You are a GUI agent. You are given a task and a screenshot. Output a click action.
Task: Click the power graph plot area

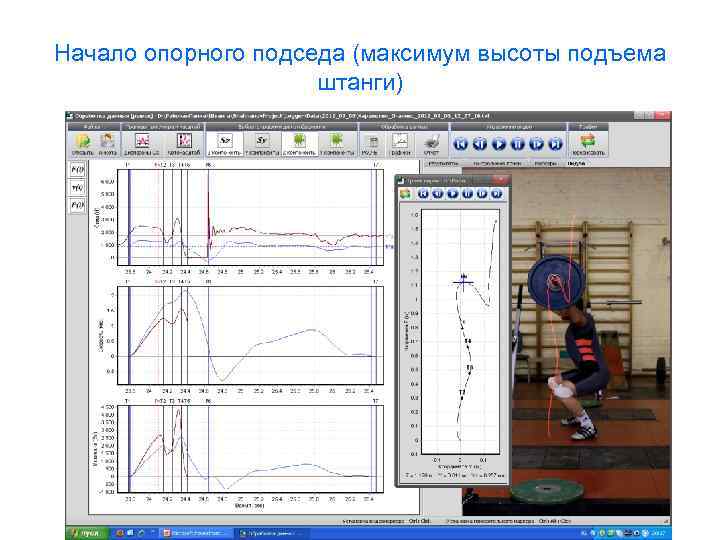pos(250,449)
